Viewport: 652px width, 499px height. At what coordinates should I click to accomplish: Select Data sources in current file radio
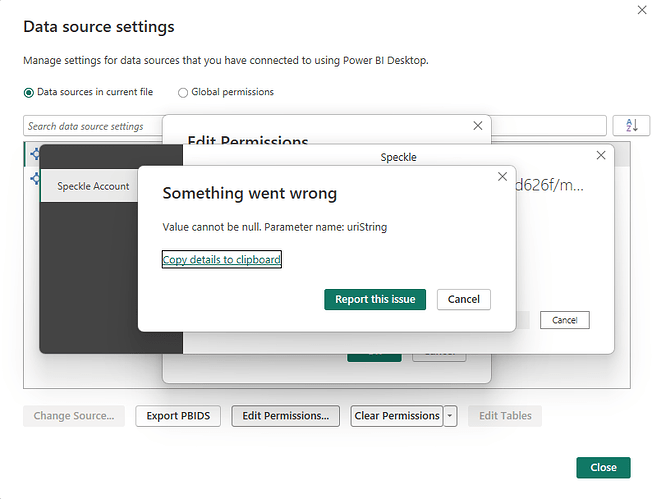pyautogui.click(x=29, y=92)
